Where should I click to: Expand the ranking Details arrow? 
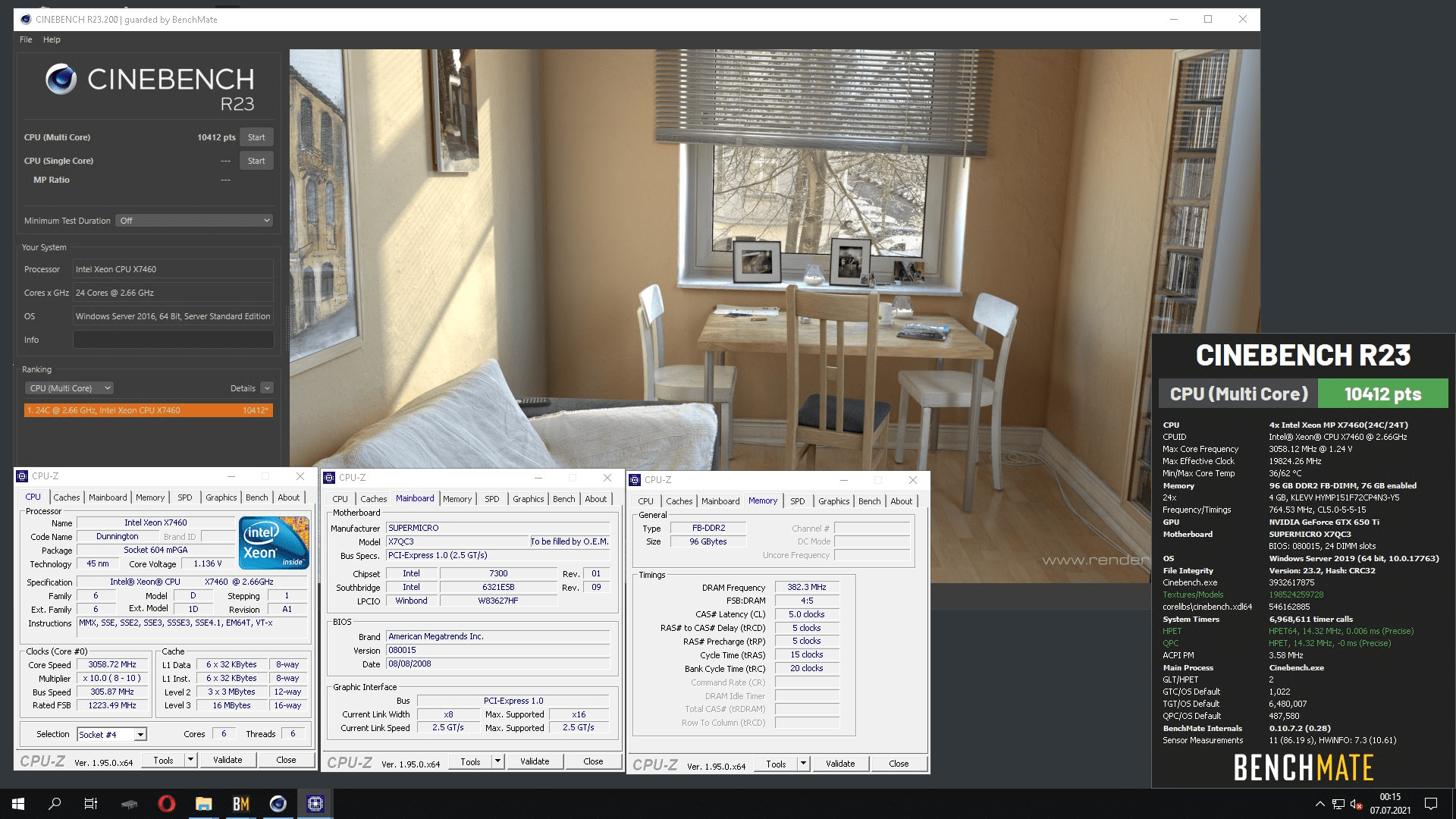pyautogui.click(x=267, y=388)
